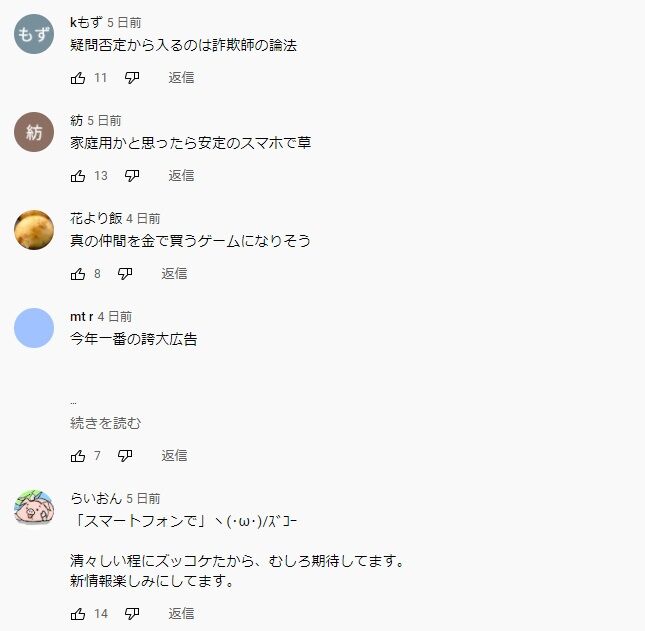The image size is (645, 631).
Task: Click 返信 under mt r's comment
Action: point(174,455)
